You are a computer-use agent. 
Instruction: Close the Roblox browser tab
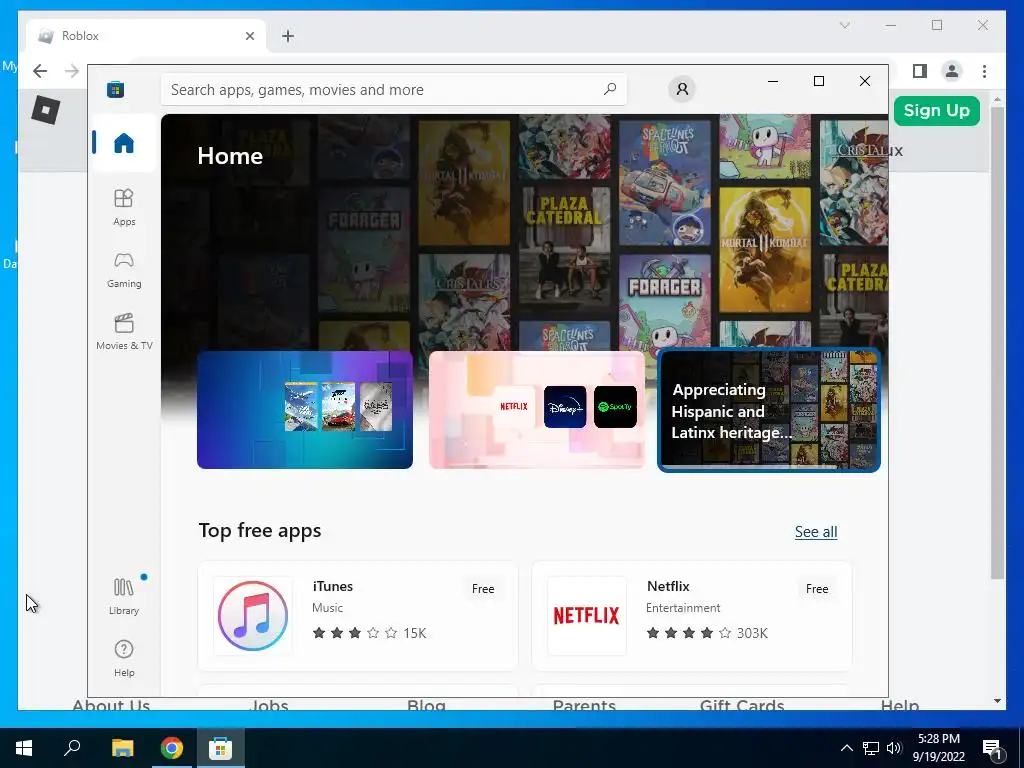click(249, 36)
